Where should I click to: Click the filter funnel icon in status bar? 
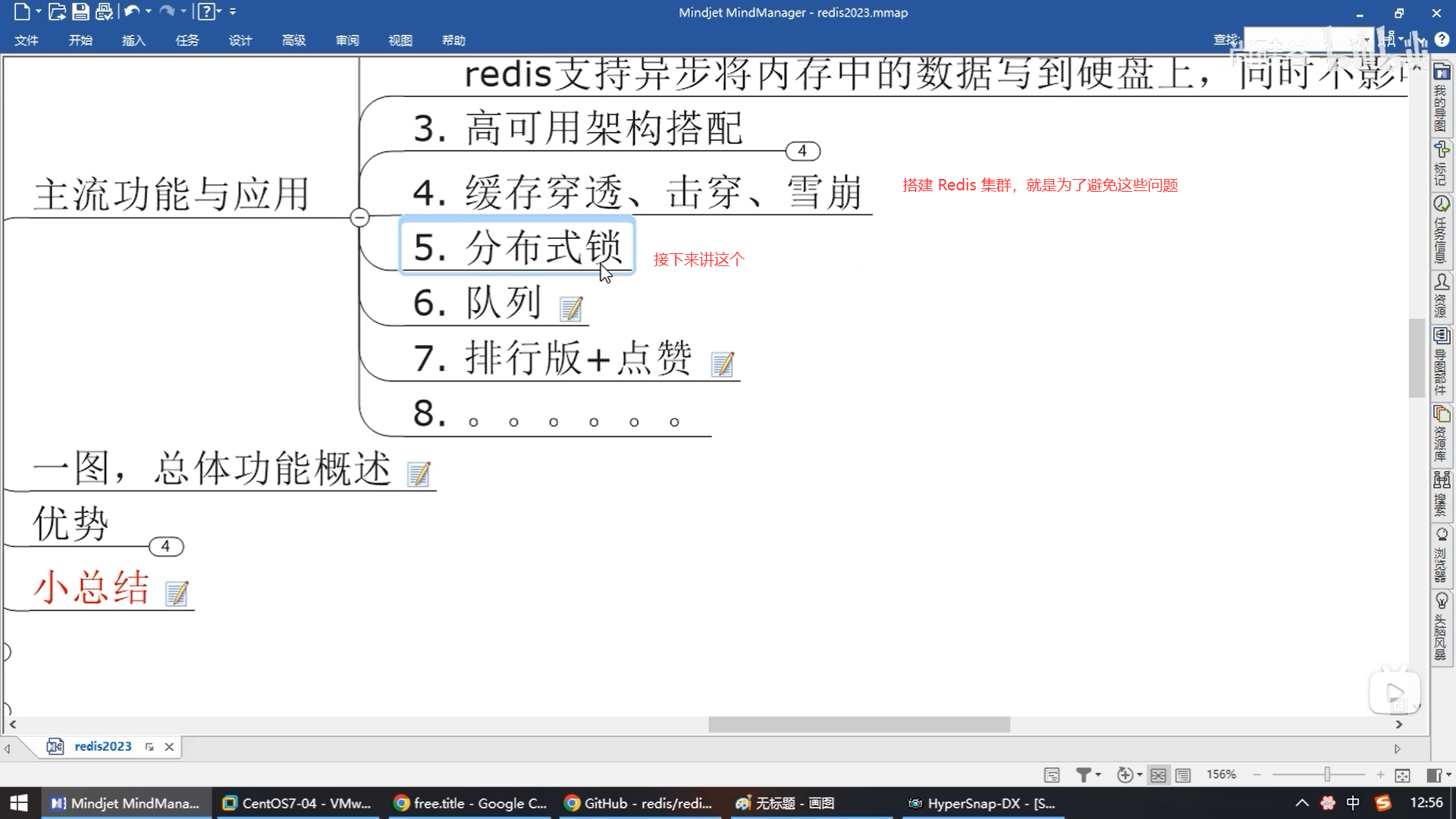coord(1084,774)
